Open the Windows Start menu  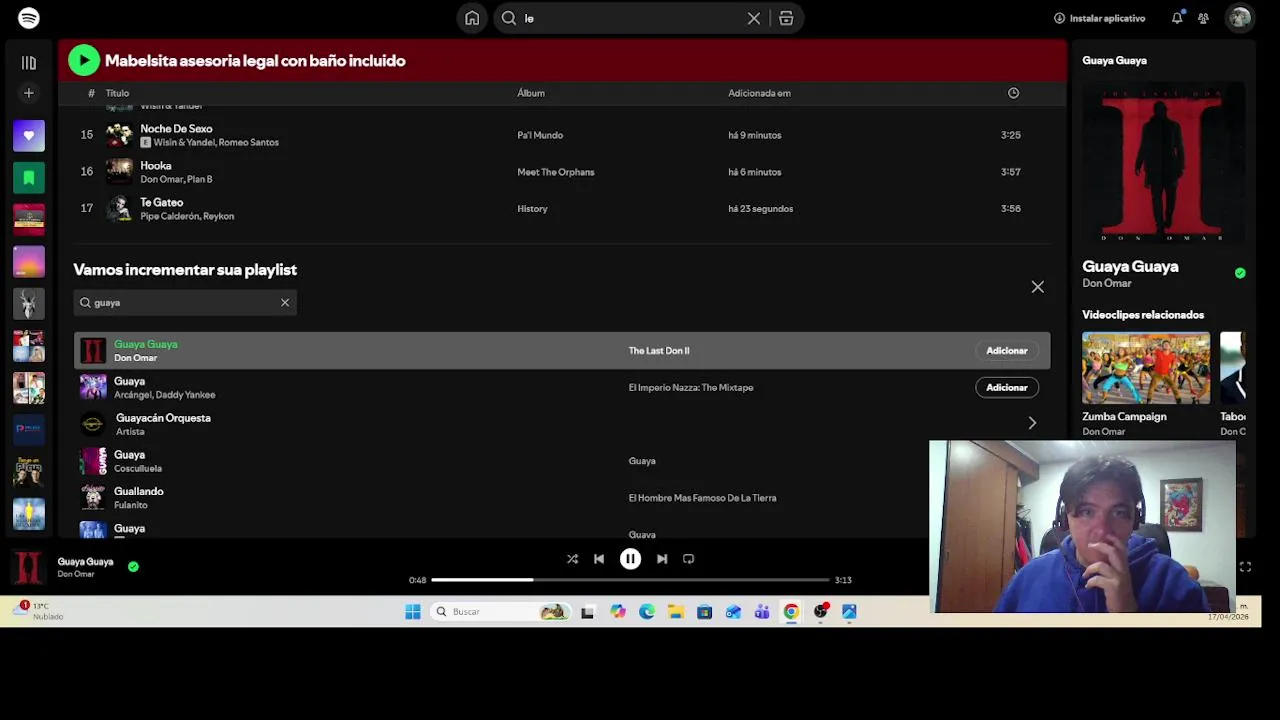point(413,612)
